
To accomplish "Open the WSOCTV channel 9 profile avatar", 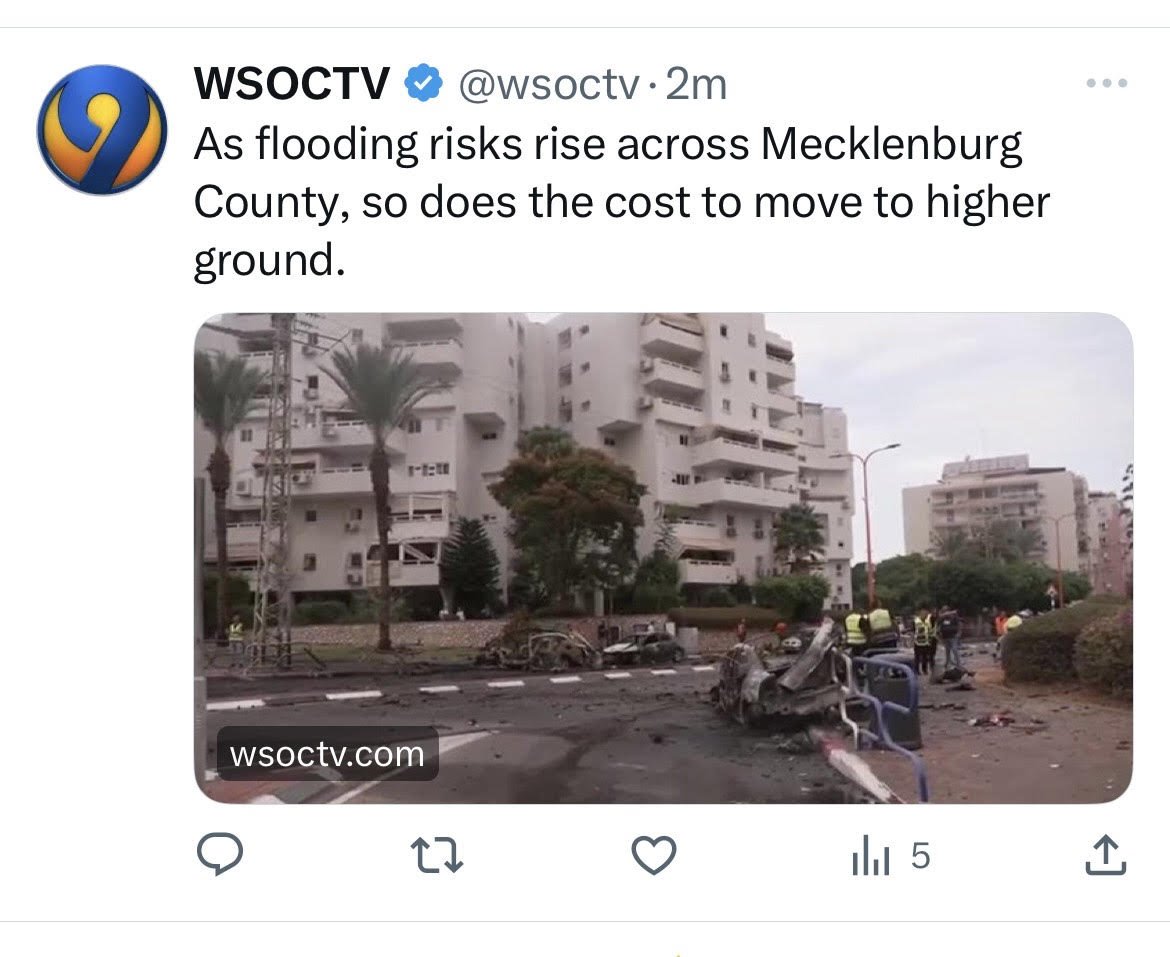I will (102, 130).
